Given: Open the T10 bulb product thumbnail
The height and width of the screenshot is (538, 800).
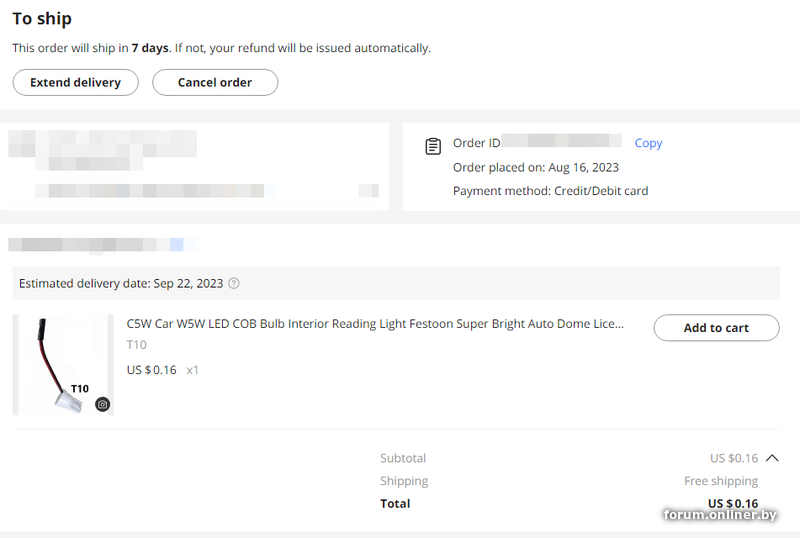Looking at the screenshot, I should pyautogui.click(x=62, y=364).
